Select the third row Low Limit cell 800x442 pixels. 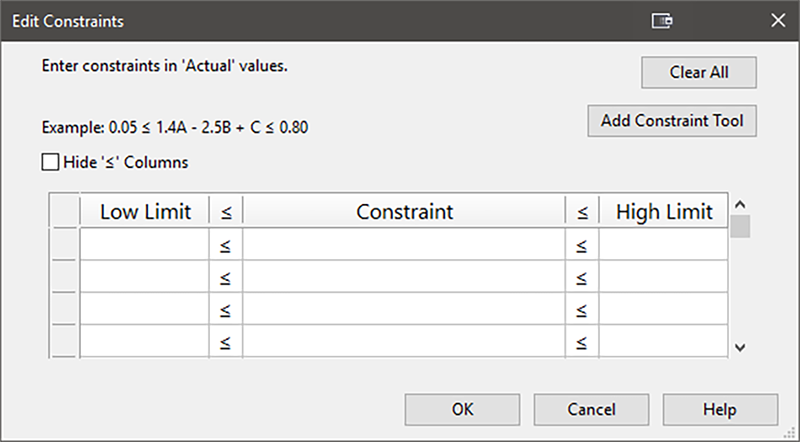pyautogui.click(x=144, y=309)
